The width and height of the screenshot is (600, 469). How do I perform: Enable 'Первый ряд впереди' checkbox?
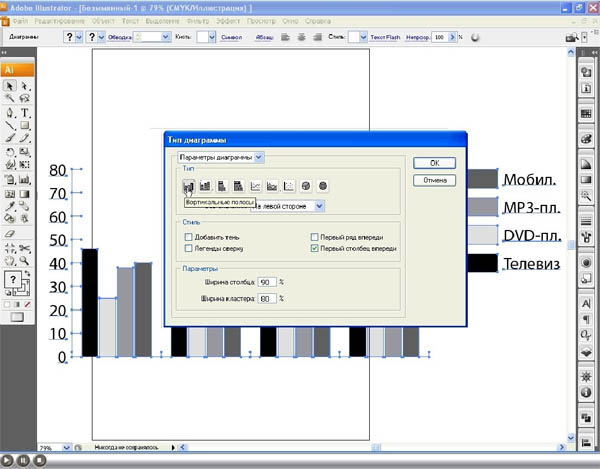pyautogui.click(x=315, y=236)
